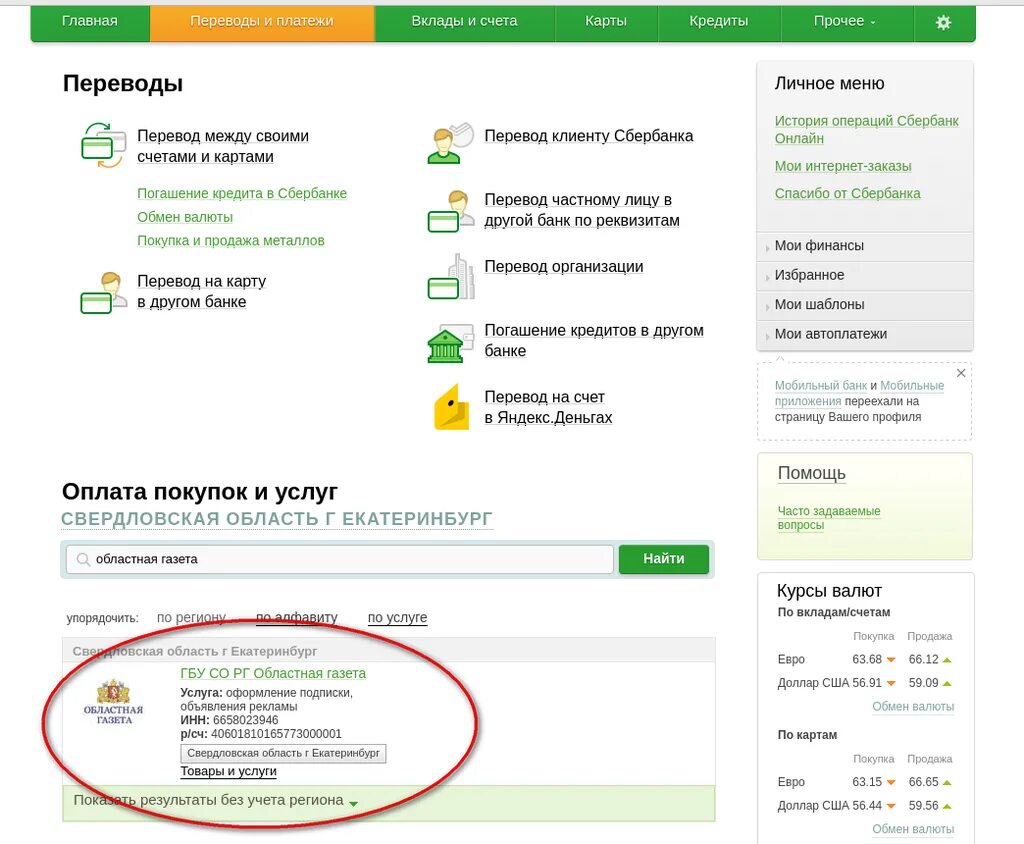This screenshot has height=844, width=1024.
Task: Click the Sberbank client transfer person icon
Action: click(450, 144)
